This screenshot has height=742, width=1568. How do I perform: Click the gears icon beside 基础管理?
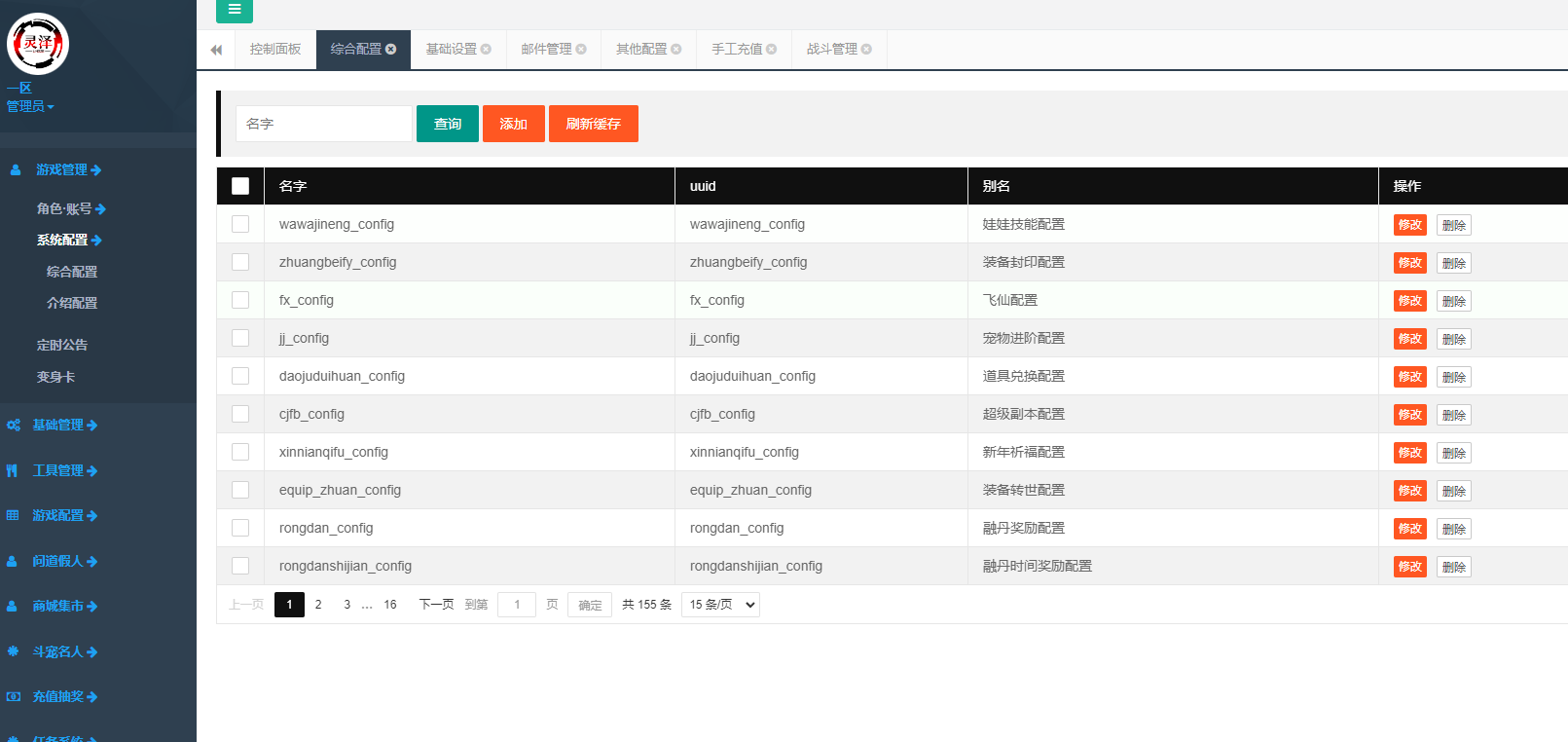14,426
